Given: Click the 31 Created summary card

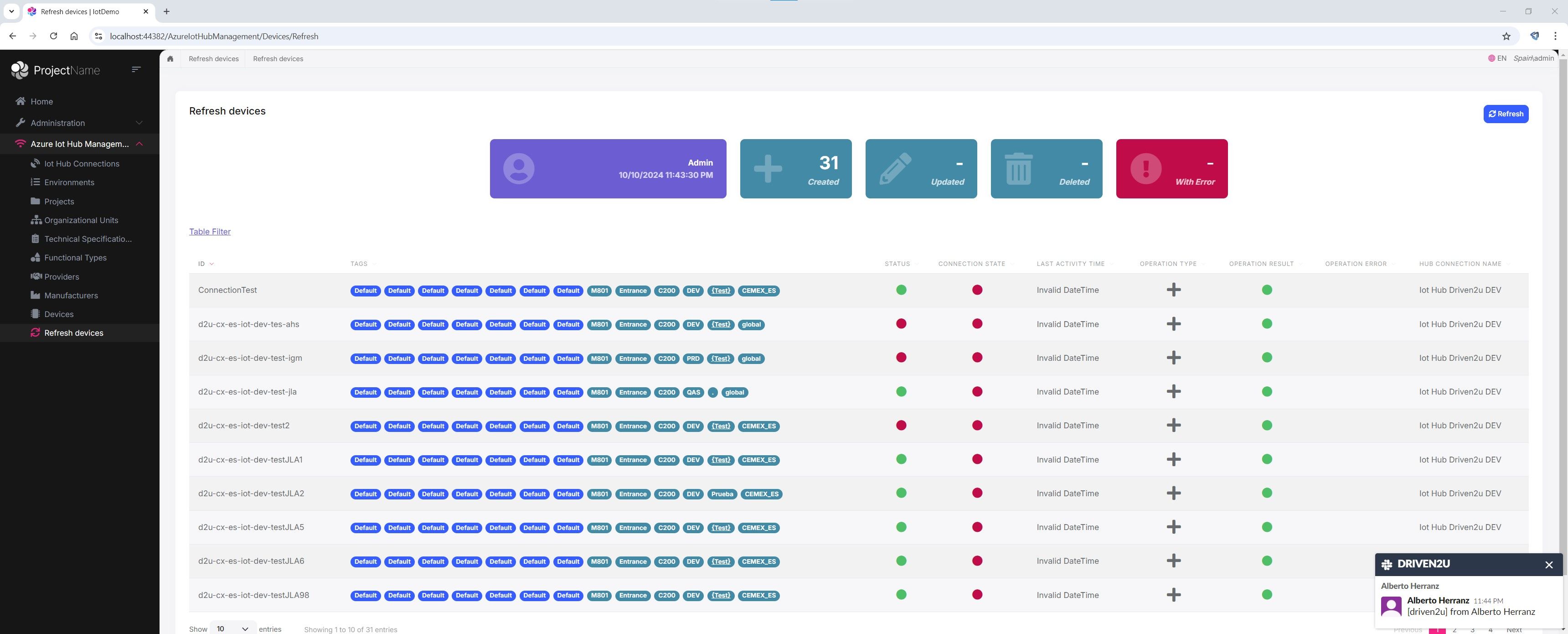Looking at the screenshot, I should 795,169.
